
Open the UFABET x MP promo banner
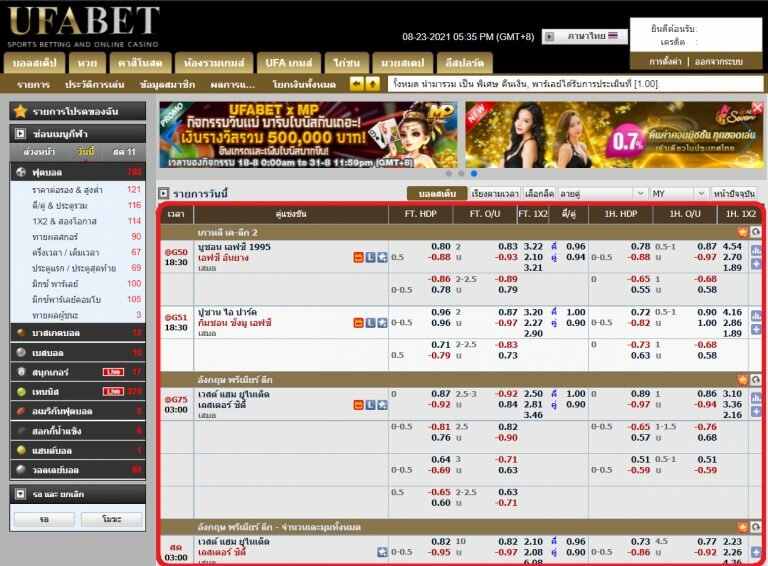(309, 135)
